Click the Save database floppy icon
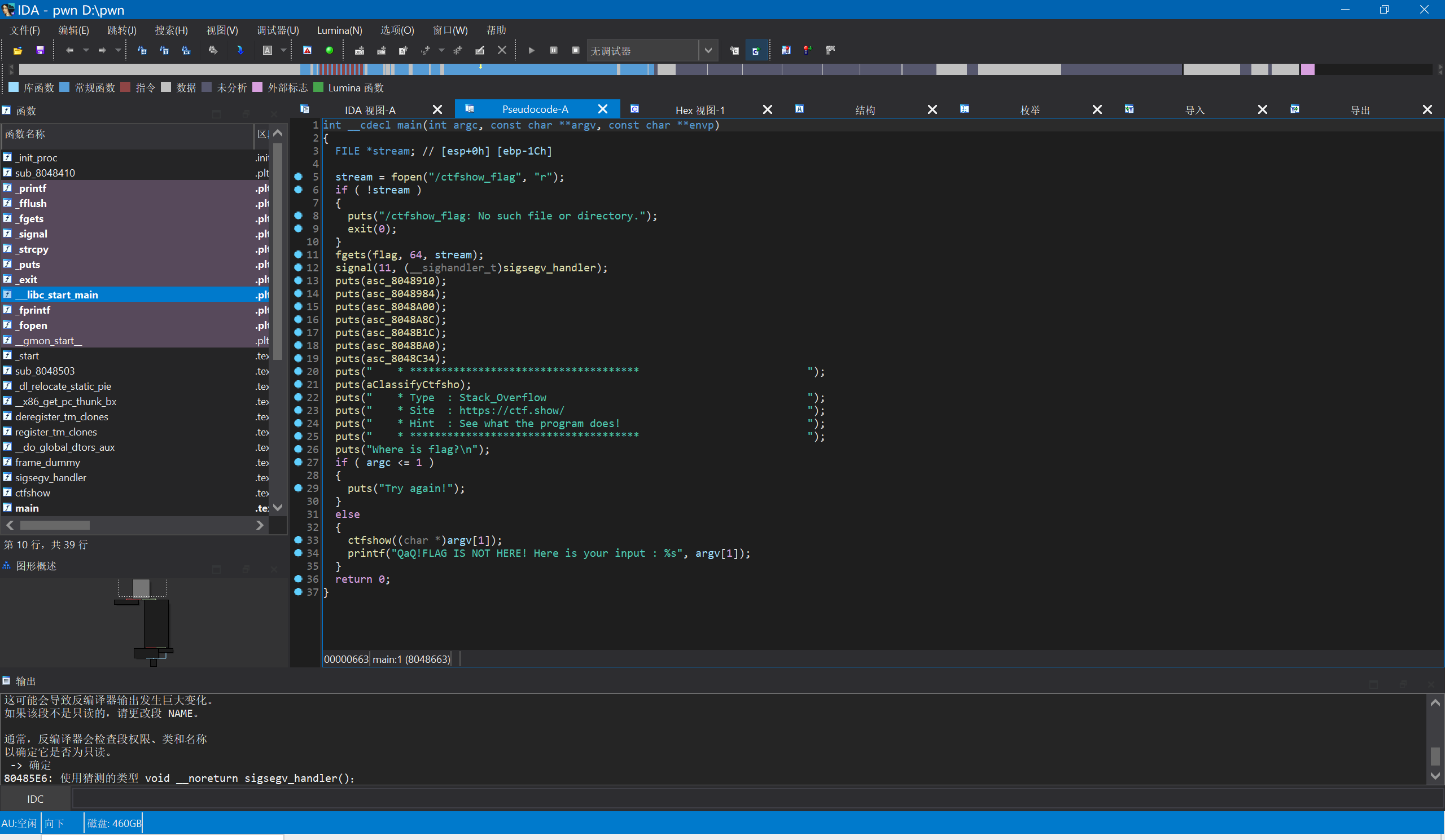Image resolution: width=1445 pixels, height=840 pixels. 40,50
